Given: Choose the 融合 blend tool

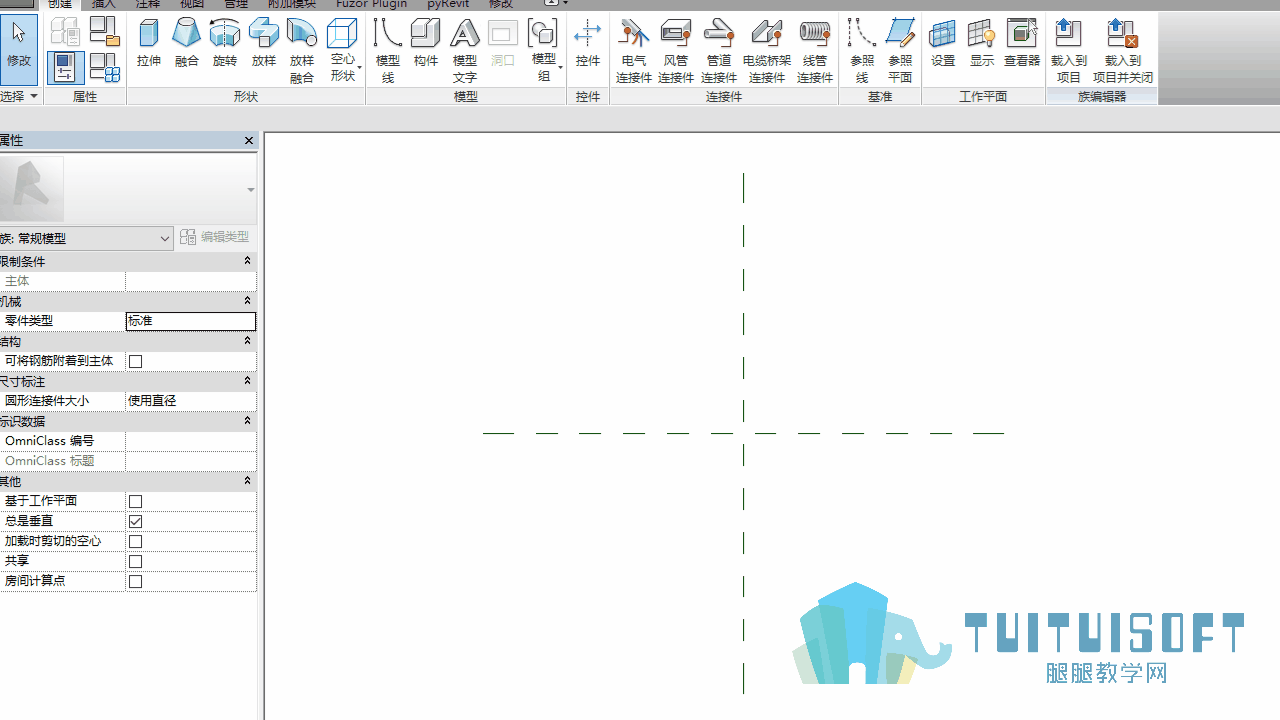Looking at the screenshot, I should [186, 44].
